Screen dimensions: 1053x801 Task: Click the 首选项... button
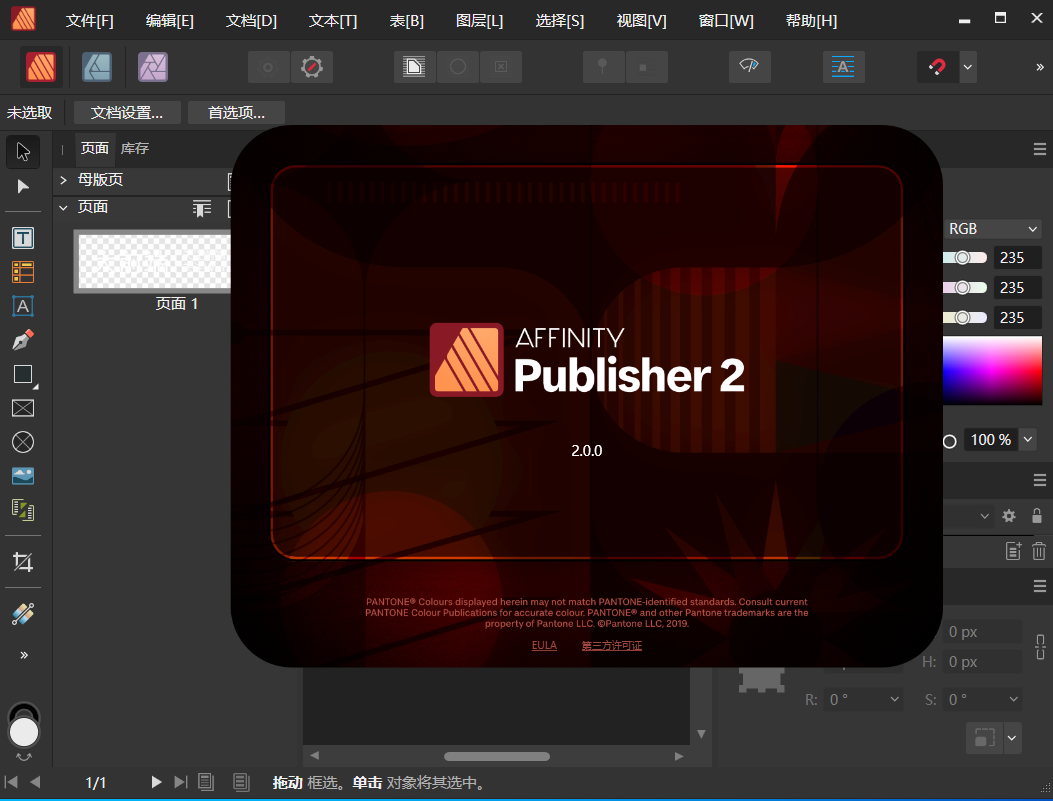[x=236, y=113]
